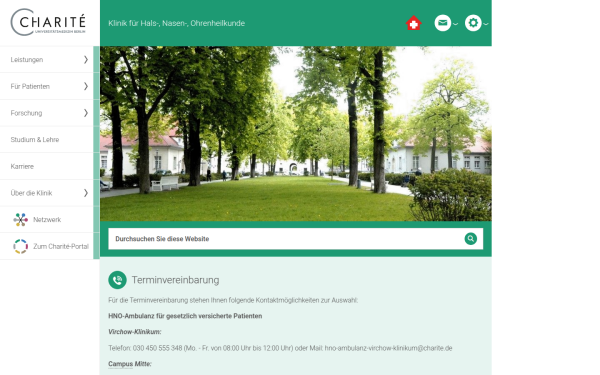This screenshot has width=600, height=375.
Task: Open Über die Klinik menu item
Action: (31, 193)
